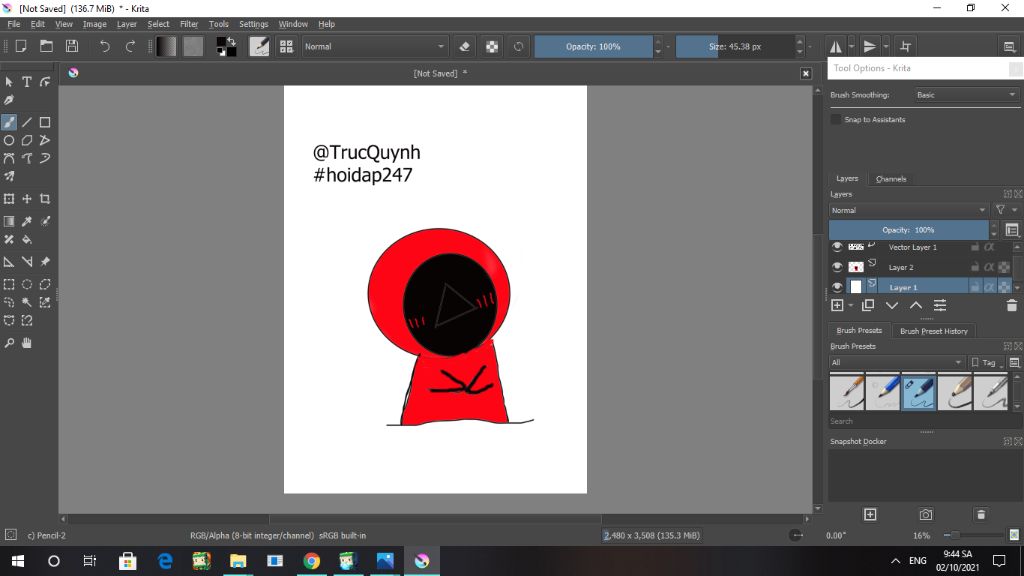
Task: Open the Tag options dropdown
Action: tap(987, 362)
